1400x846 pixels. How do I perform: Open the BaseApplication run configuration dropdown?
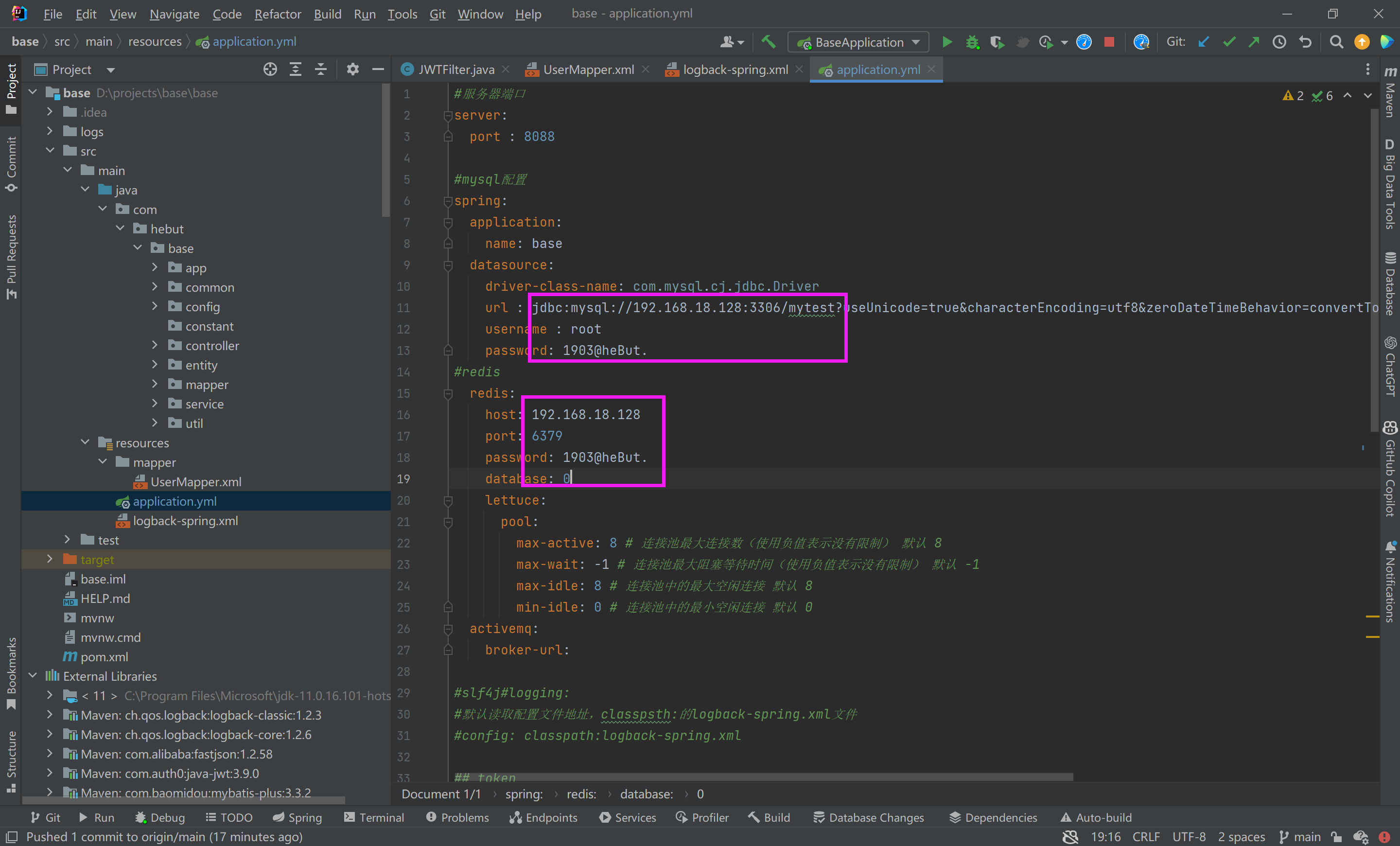pos(915,41)
